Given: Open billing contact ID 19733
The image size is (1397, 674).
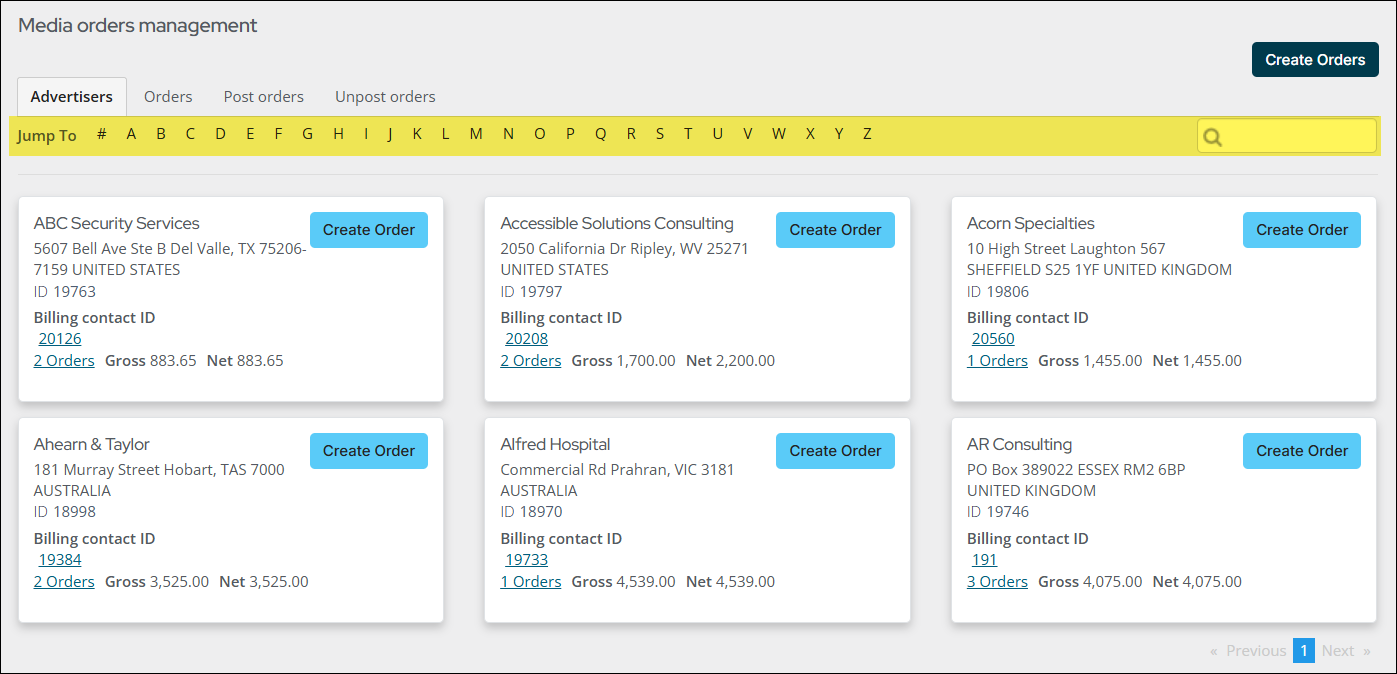Looking at the screenshot, I should pos(527,560).
